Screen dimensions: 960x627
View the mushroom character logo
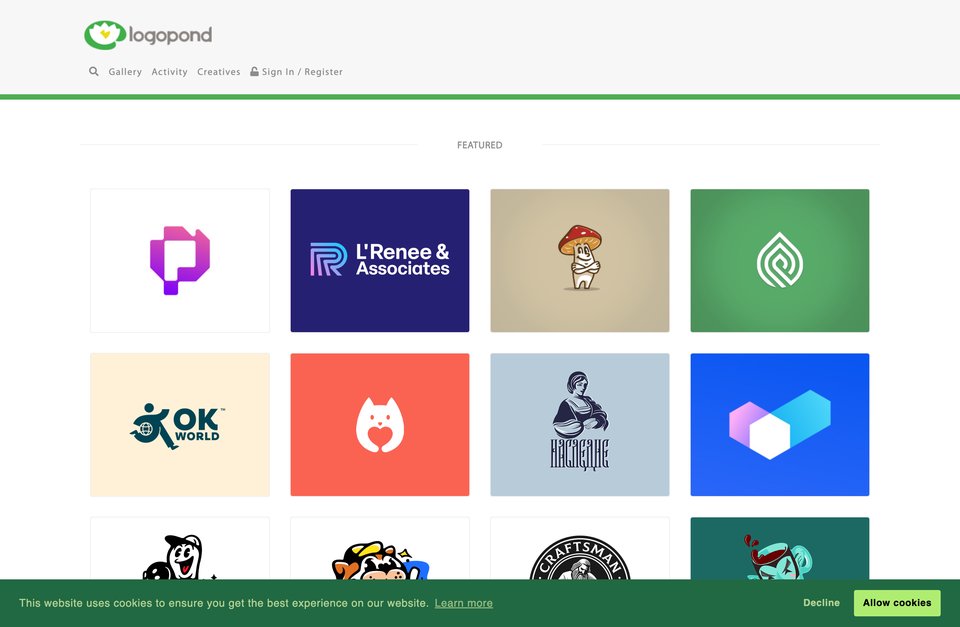click(580, 261)
